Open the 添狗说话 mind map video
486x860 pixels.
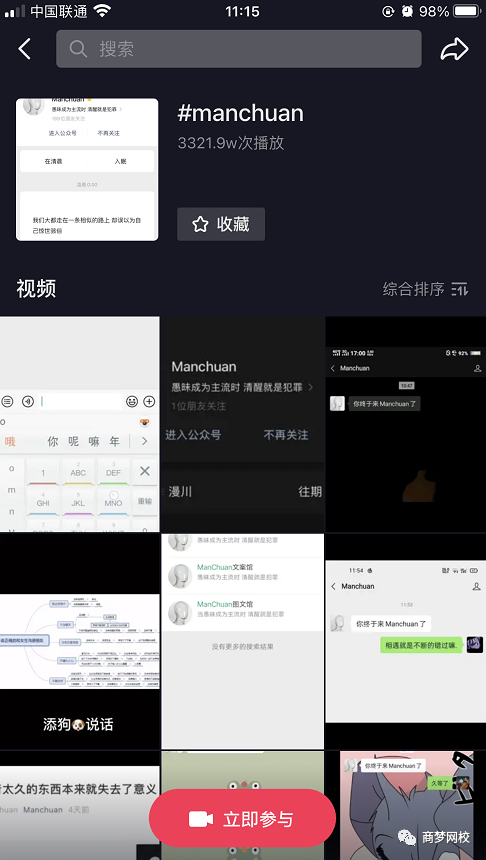click(x=80, y=641)
